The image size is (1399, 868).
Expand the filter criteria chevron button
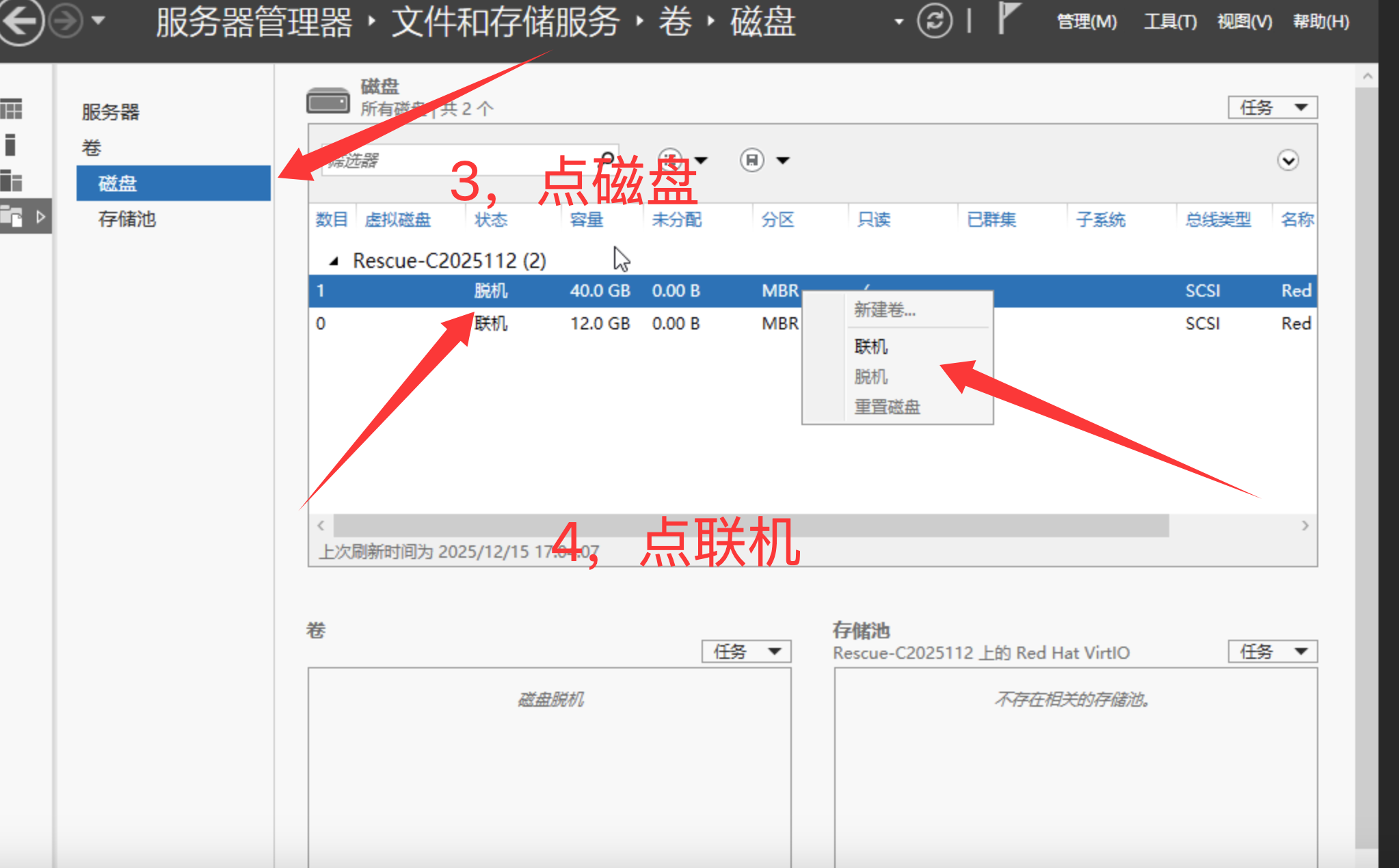point(1288,161)
